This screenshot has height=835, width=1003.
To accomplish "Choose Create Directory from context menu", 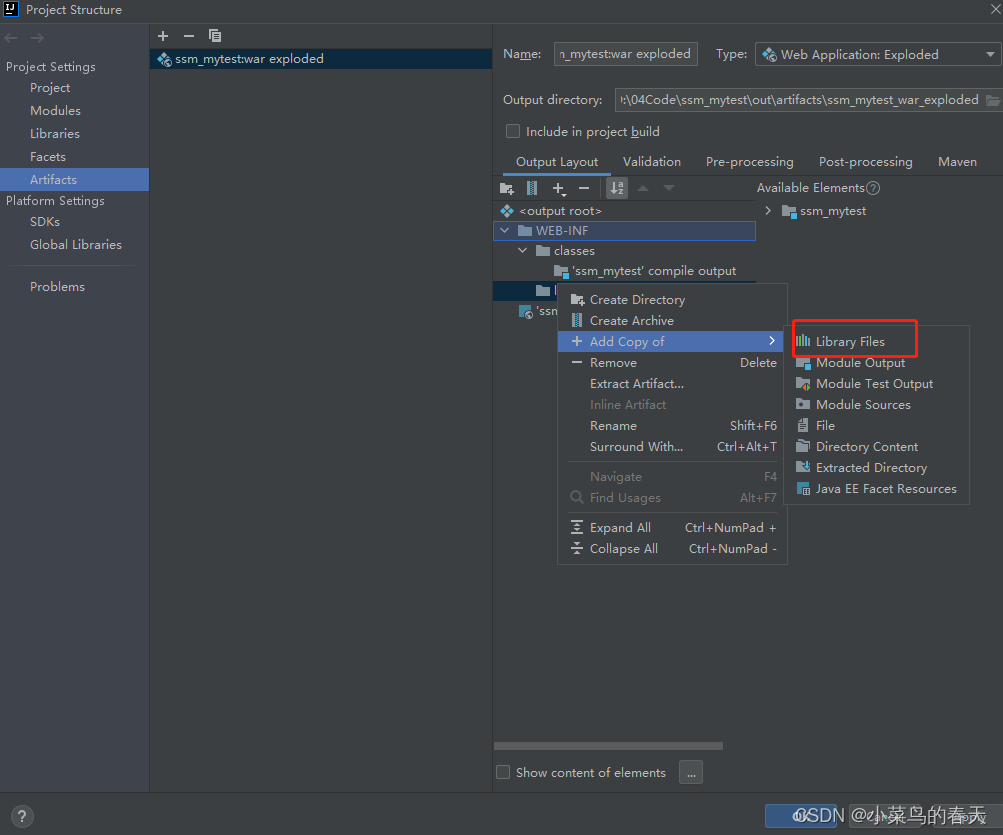I will (x=672, y=299).
